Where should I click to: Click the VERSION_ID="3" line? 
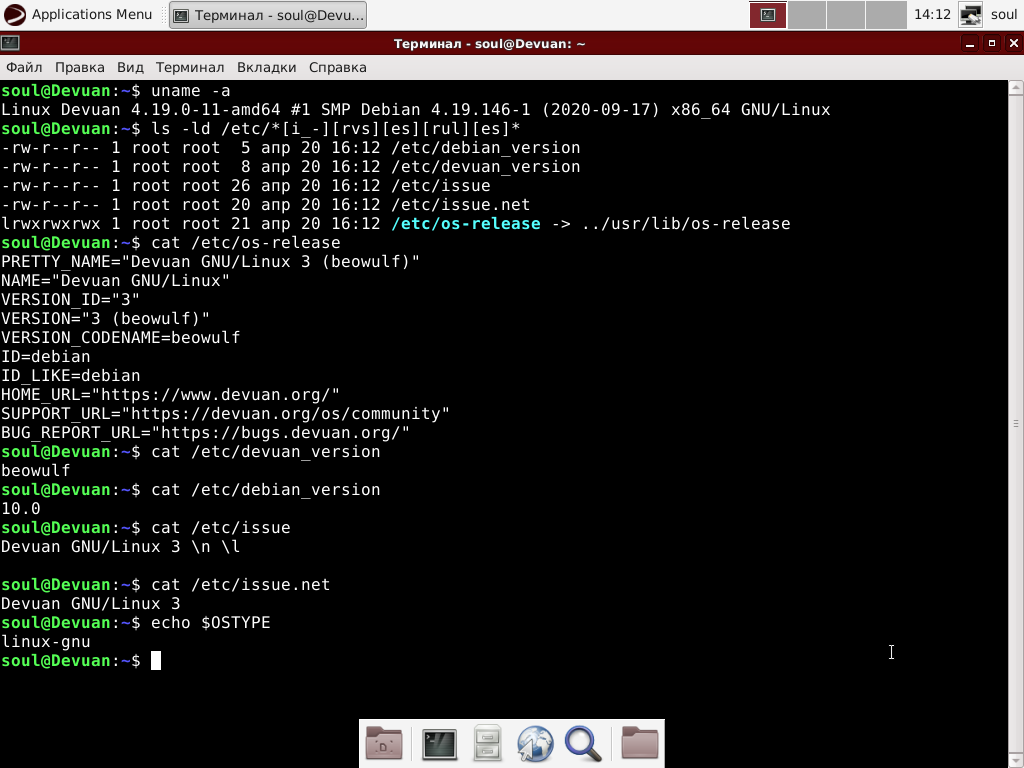pyautogui.click(x=70, y=300)
